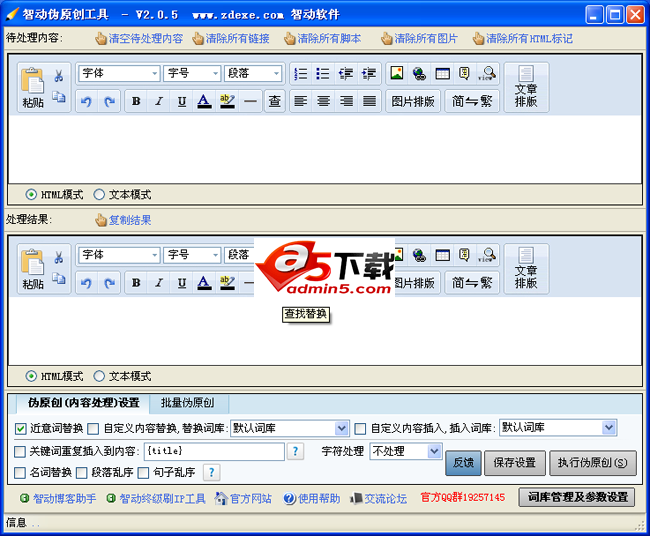The width and height of the screenshot is (650, 536).
Task: Uncheck the 近意词替换 checkbox
Action: click(20, 429)
